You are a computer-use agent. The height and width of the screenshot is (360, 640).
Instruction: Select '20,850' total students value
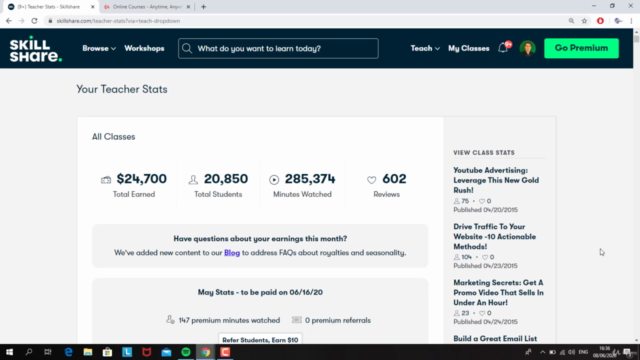(x=226, y=179)
